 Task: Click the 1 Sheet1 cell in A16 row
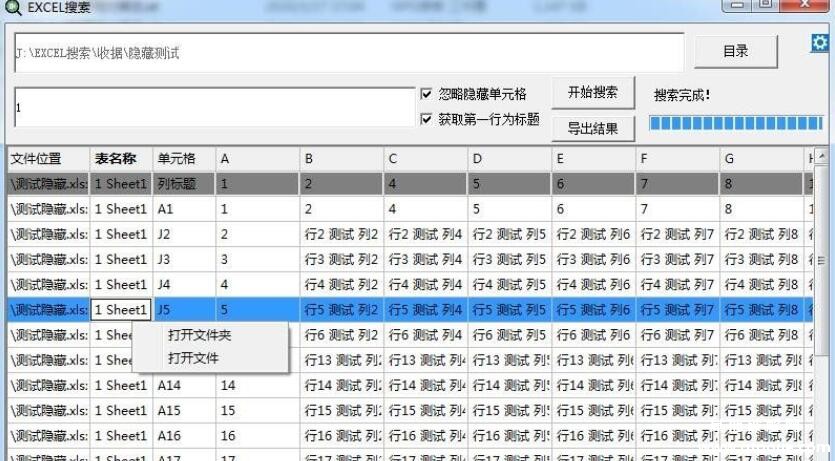click(121, 435)
